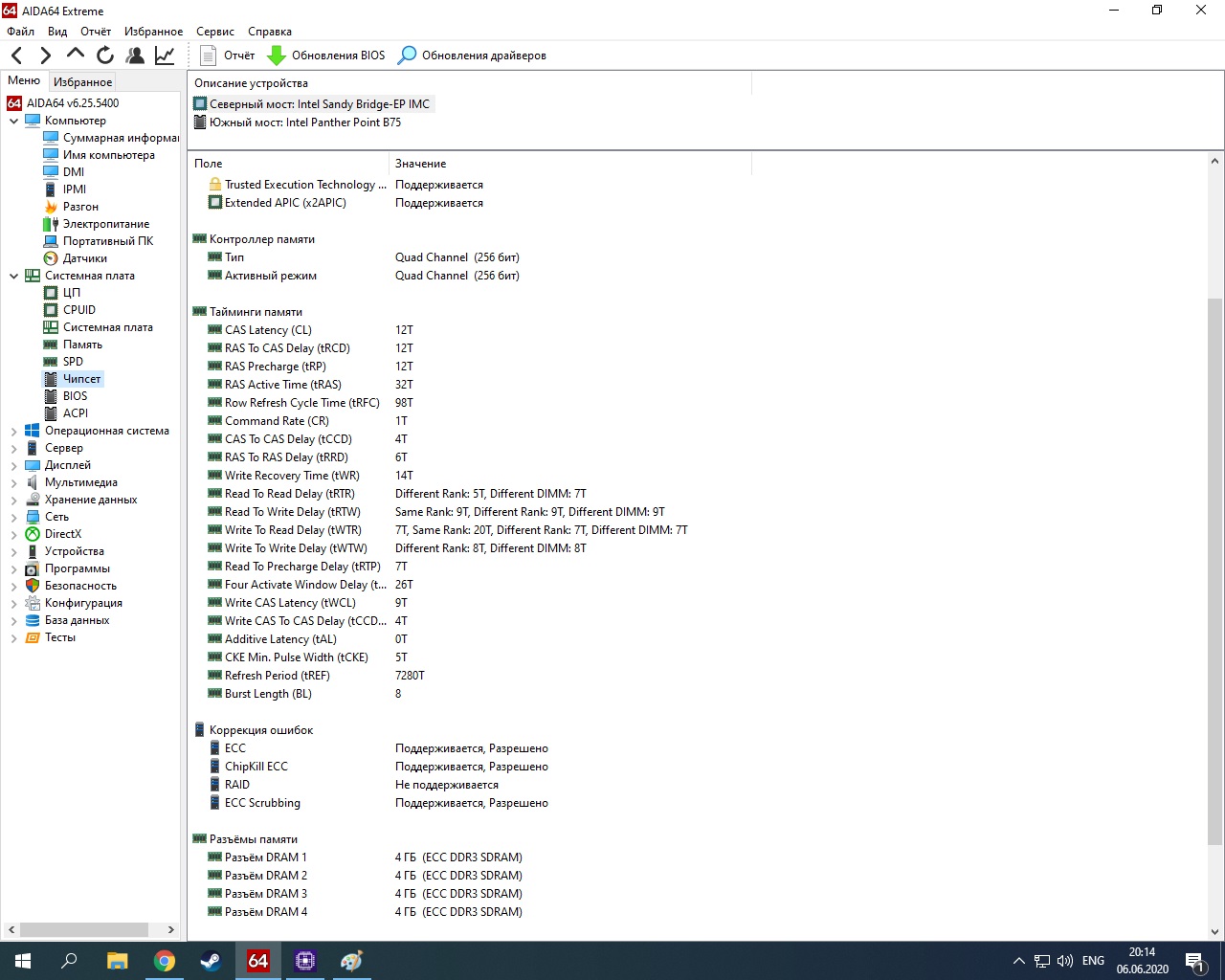Select the CPUID icon in tree
This screenshot has height=980, width=1225.
point(51,310)
